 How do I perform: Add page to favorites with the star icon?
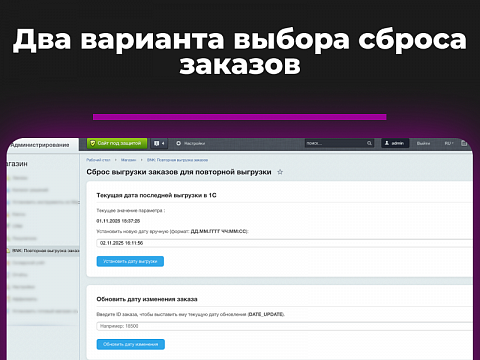[x=280, y=172]
